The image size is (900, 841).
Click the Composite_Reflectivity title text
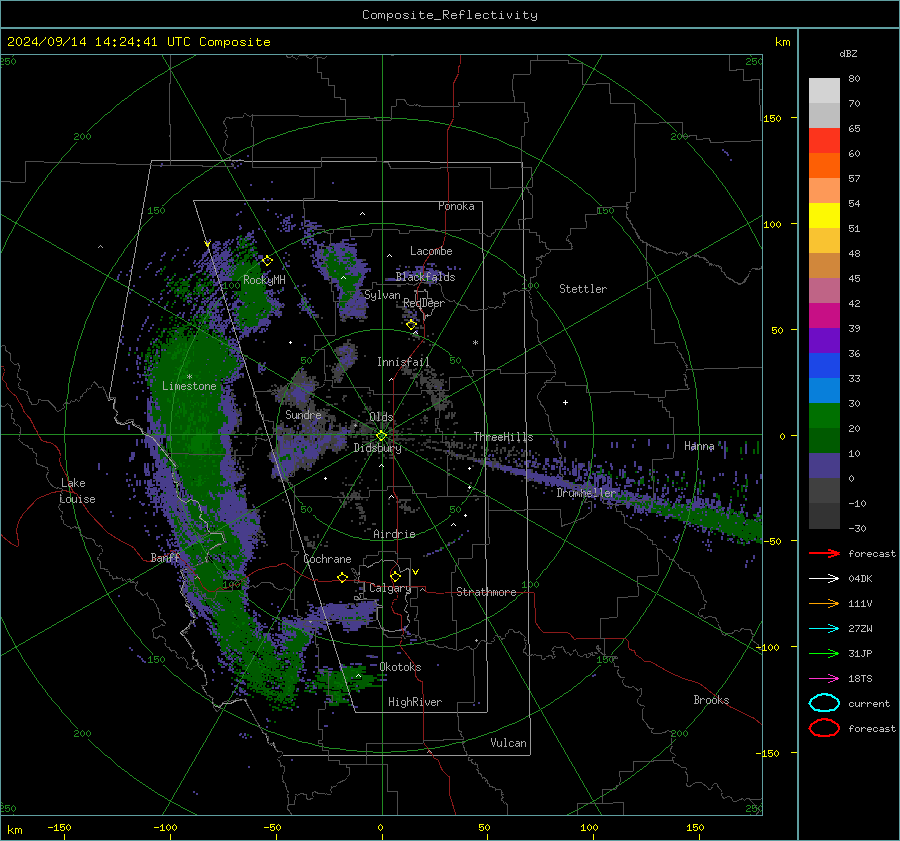point(450,15)
